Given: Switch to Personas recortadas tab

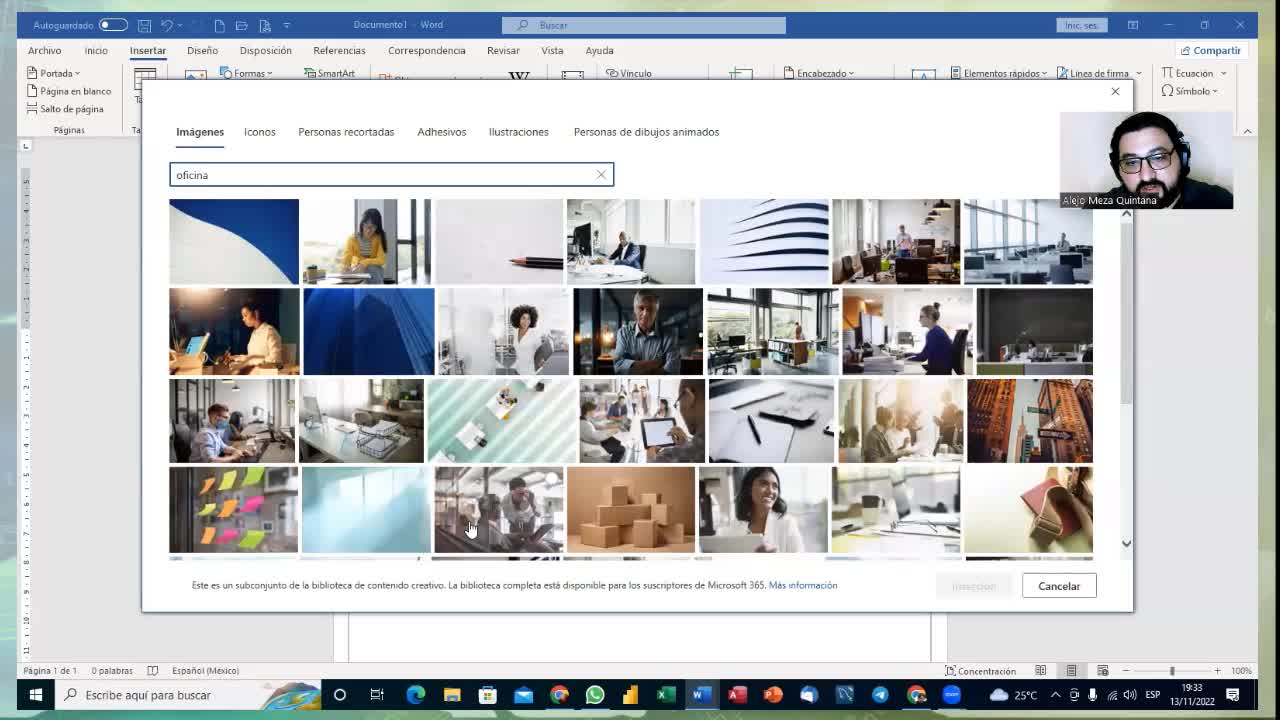Looking at the screenshot, I should [x=346, y=132].
